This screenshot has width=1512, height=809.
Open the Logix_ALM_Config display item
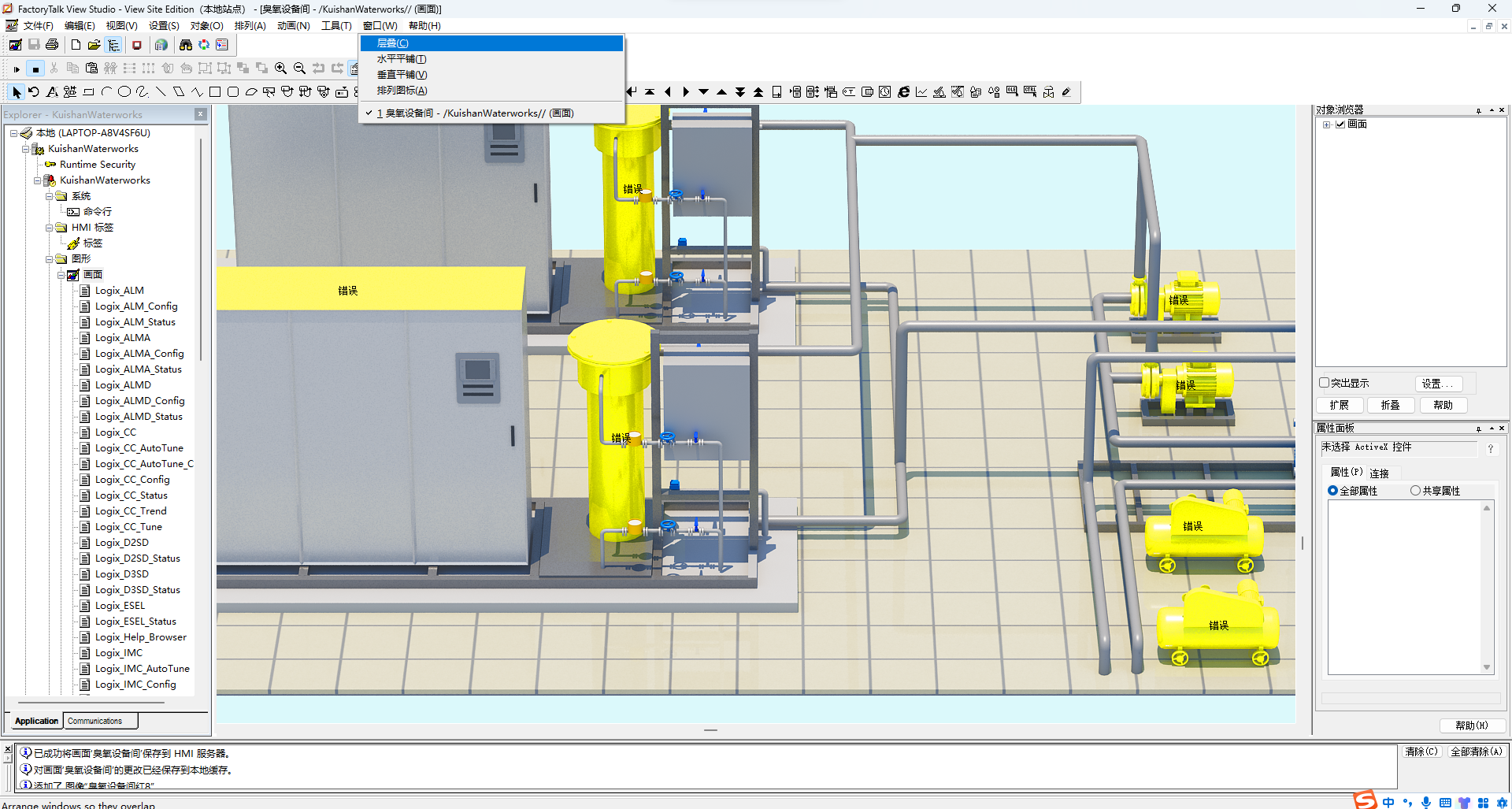coord(136,306)
